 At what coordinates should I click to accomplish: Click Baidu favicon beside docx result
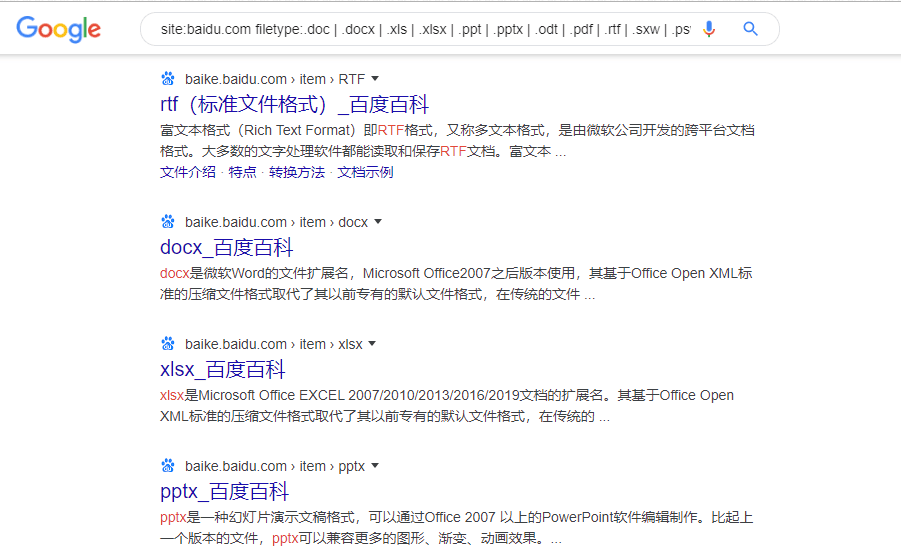(168, 222)
